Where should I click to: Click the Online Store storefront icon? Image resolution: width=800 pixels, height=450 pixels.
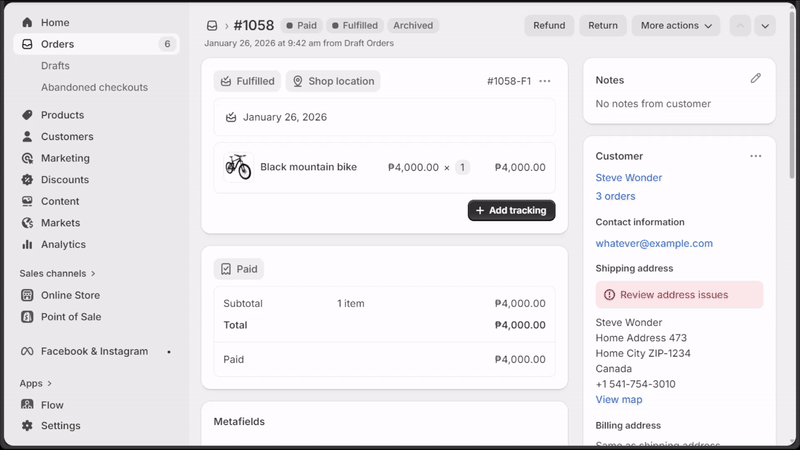[27, 295]
